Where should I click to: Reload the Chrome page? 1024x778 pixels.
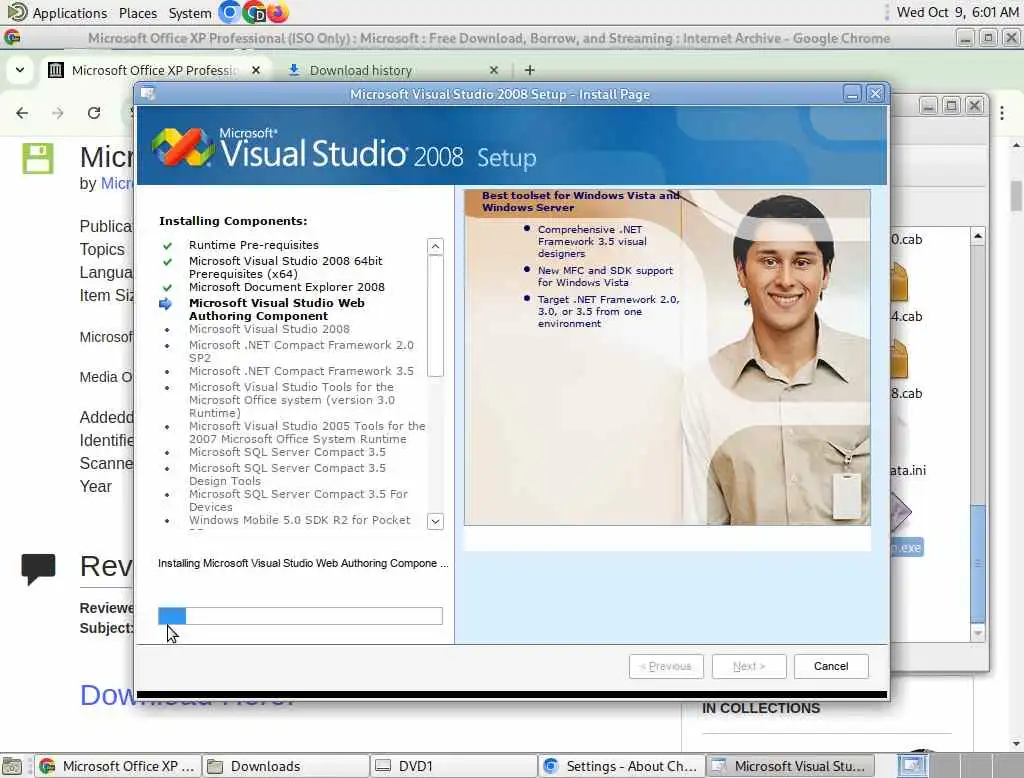point(94,113)
